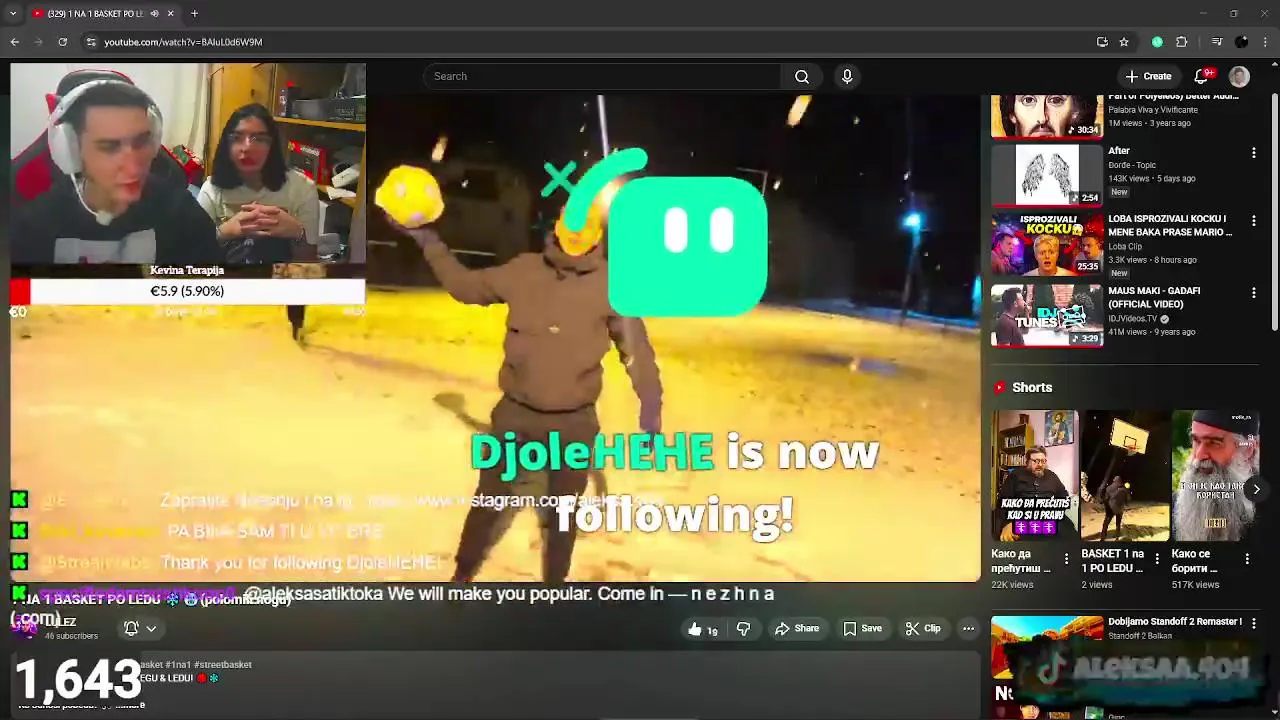Open options for "BASKET 1 na 1" short

click(x=1157, y=559)
